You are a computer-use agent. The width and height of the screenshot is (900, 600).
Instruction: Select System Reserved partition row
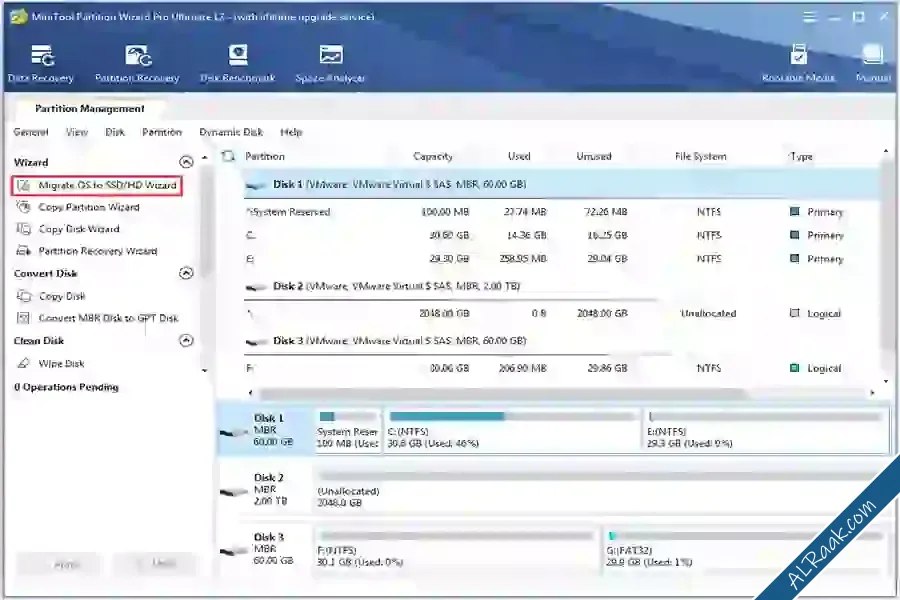tap(561, 212)
